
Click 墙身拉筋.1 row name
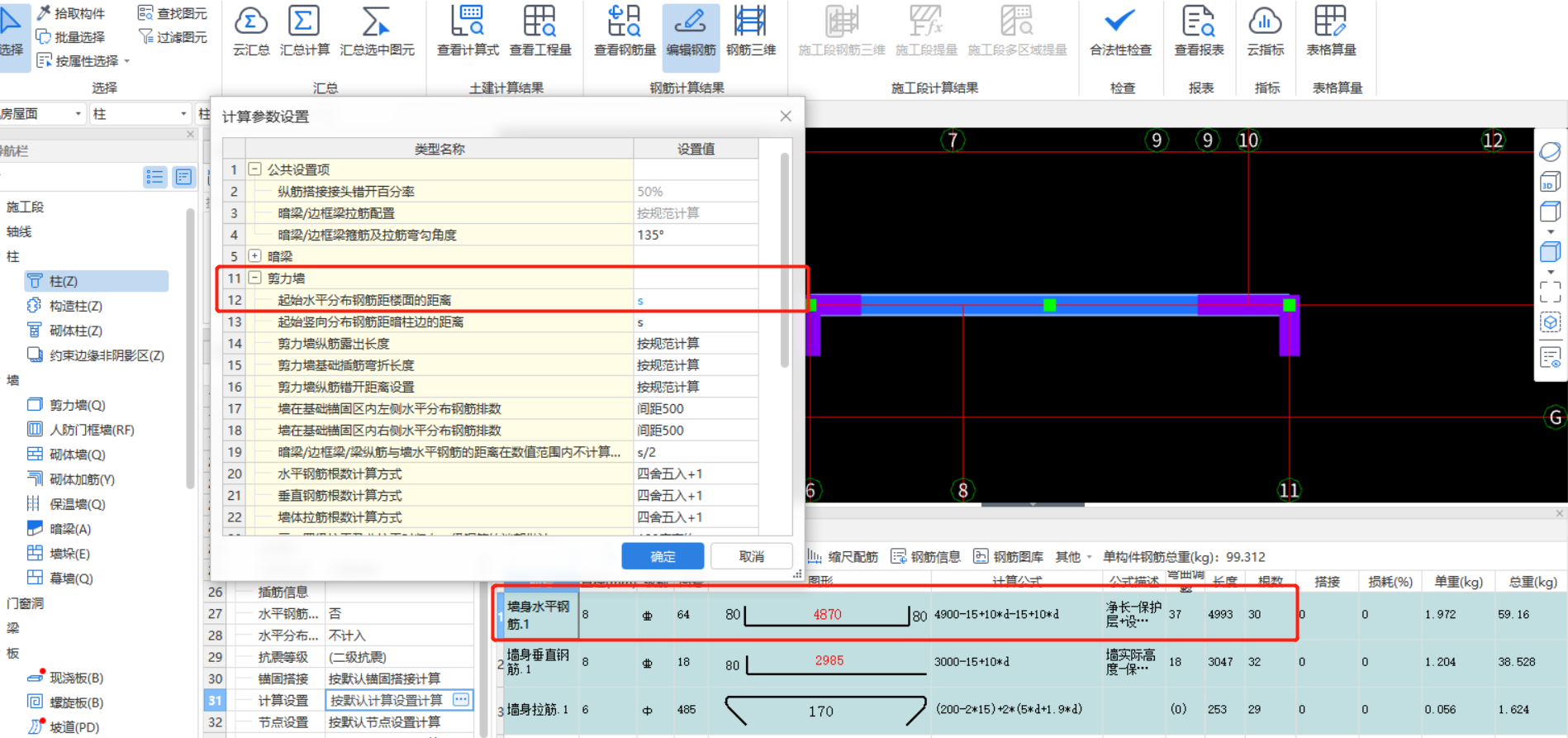pyautogui.click(x=538, y=709)
